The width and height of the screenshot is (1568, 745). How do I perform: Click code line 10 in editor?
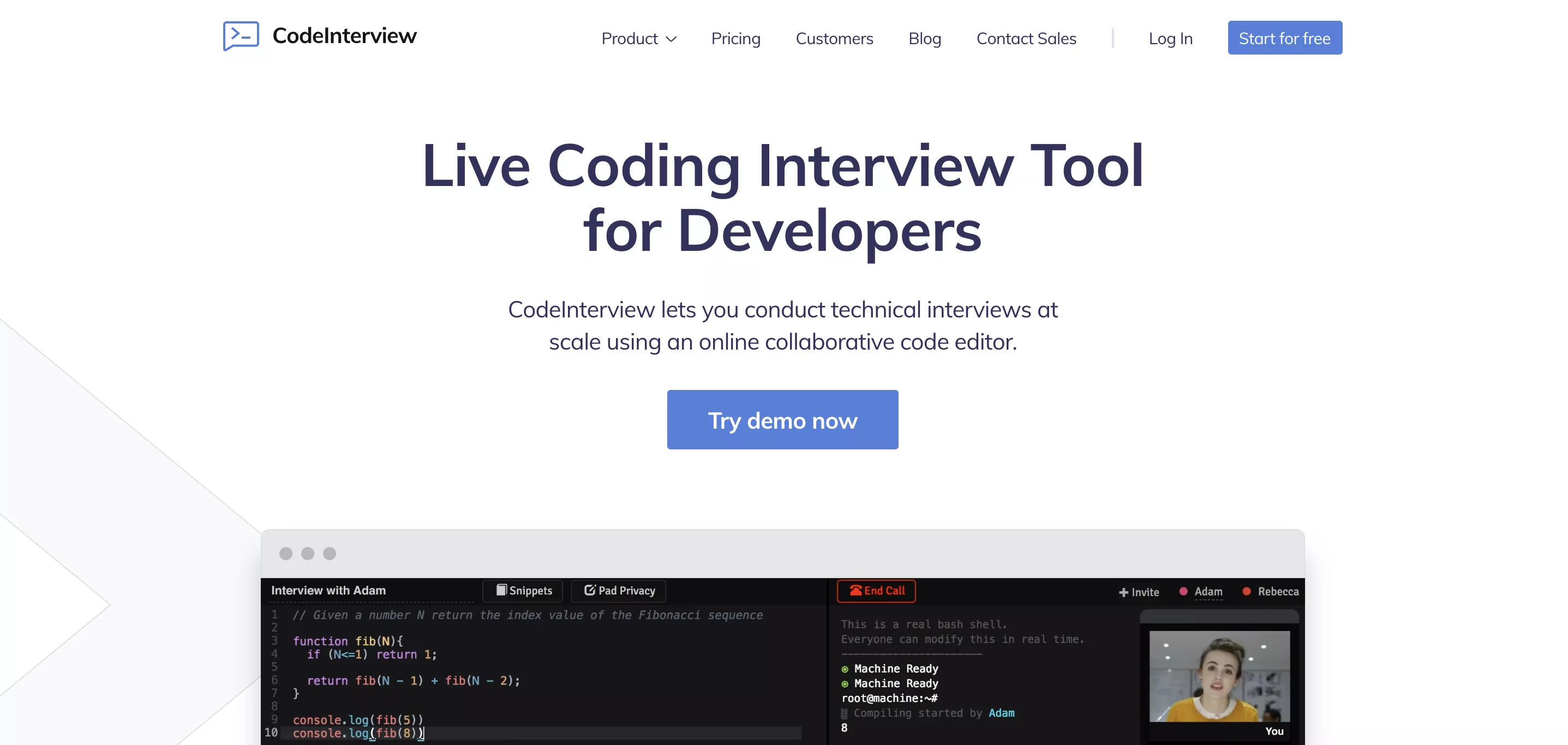[x=358, y=733]
